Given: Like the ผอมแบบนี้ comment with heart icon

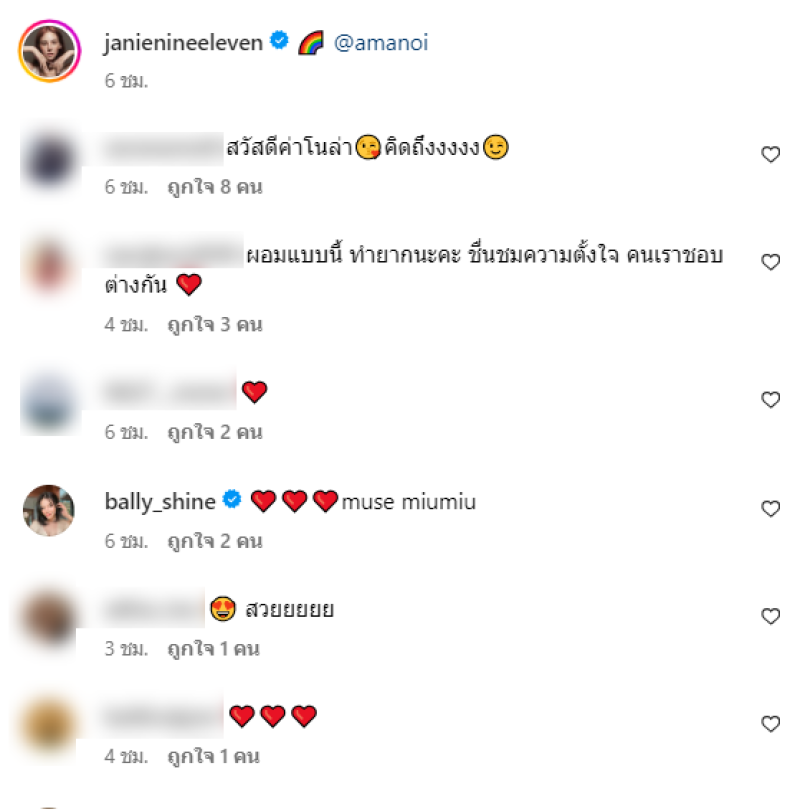Looking at the screenshot, I should coord(771,262).
